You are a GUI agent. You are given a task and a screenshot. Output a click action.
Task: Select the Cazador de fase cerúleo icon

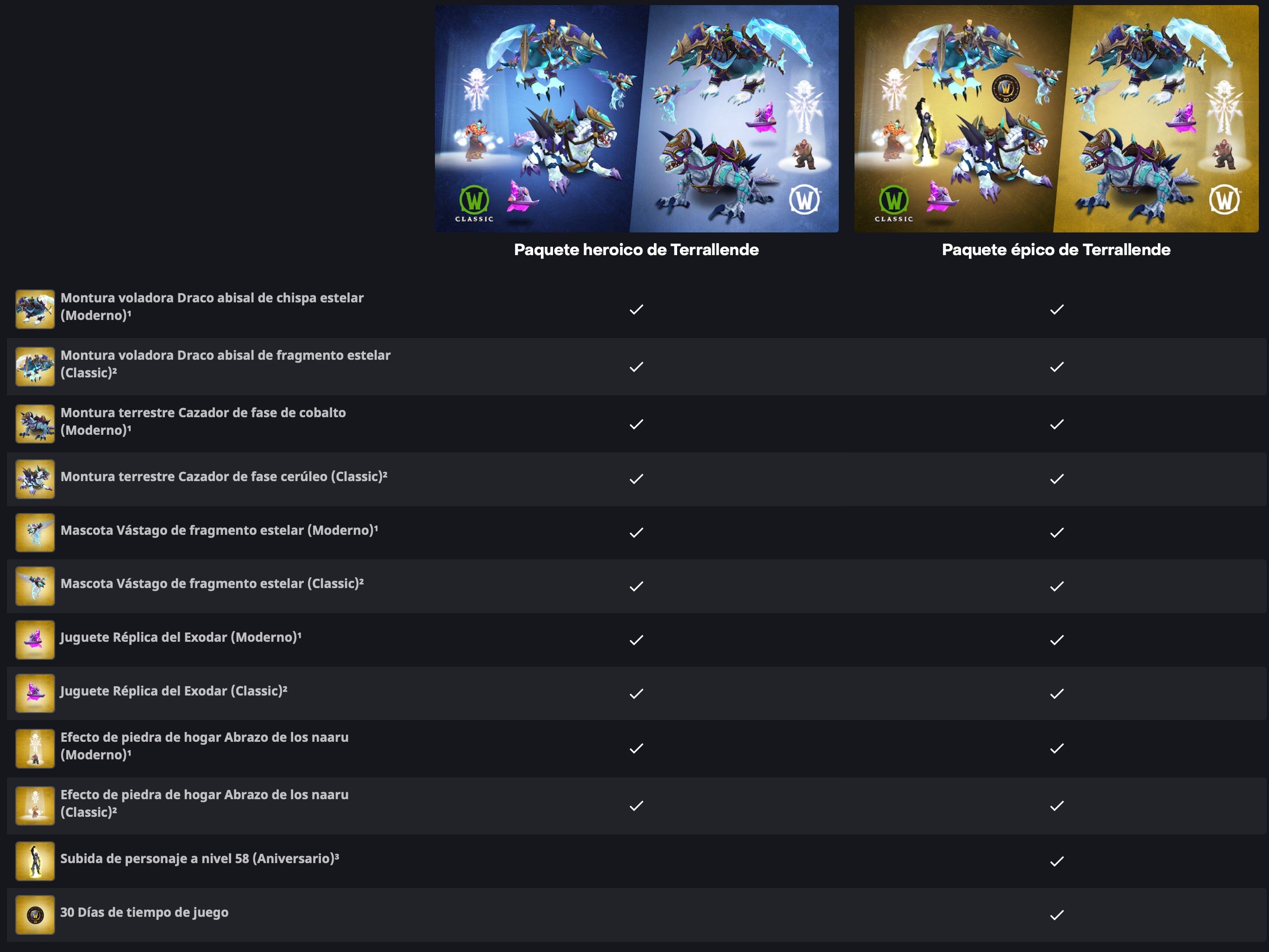(x=35, y=478)
